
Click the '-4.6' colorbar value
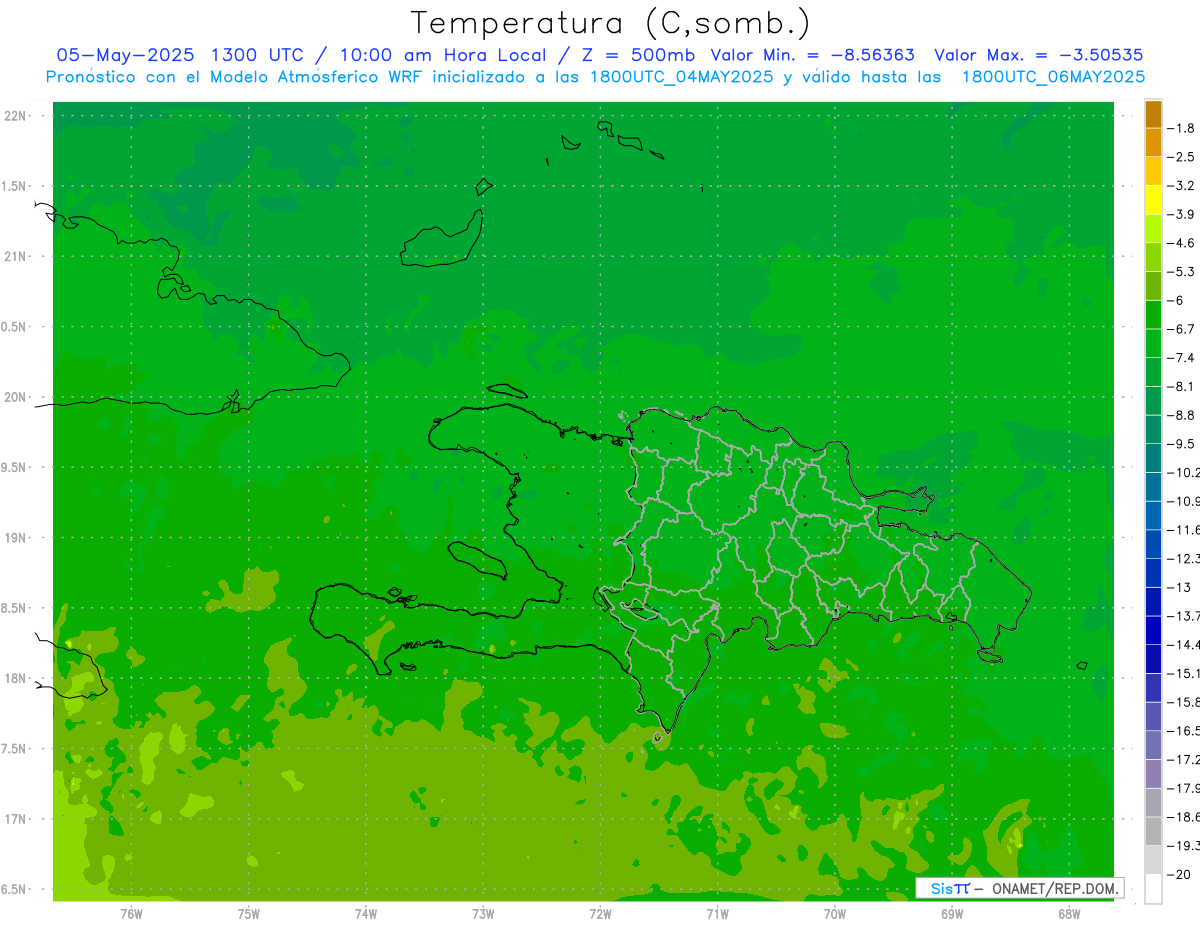tap(1182, 243)
